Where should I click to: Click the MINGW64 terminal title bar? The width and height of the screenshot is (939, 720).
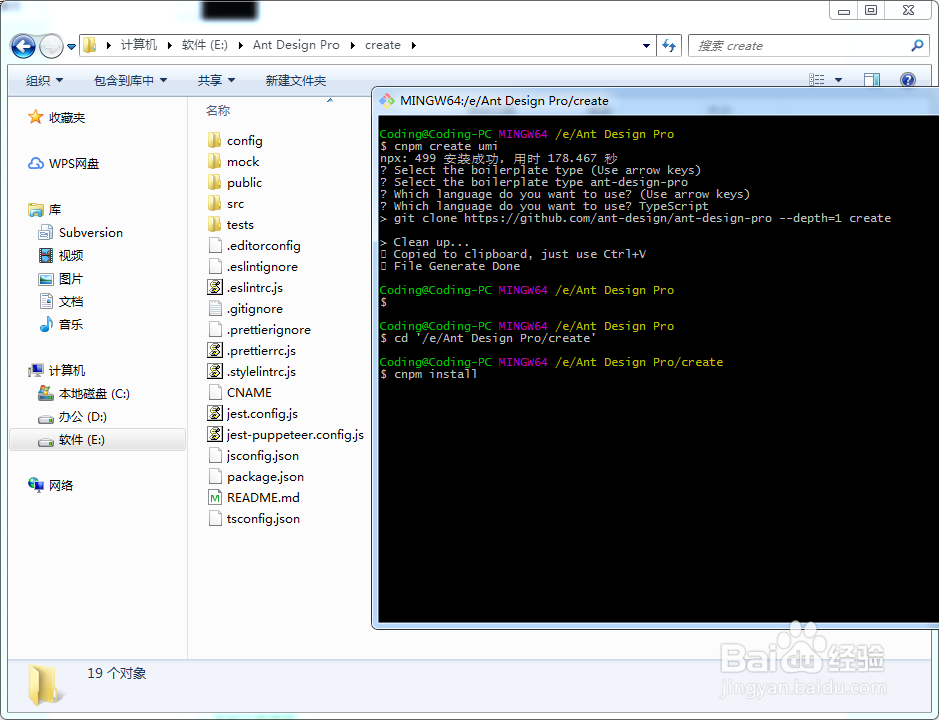(x=656, y=101)
